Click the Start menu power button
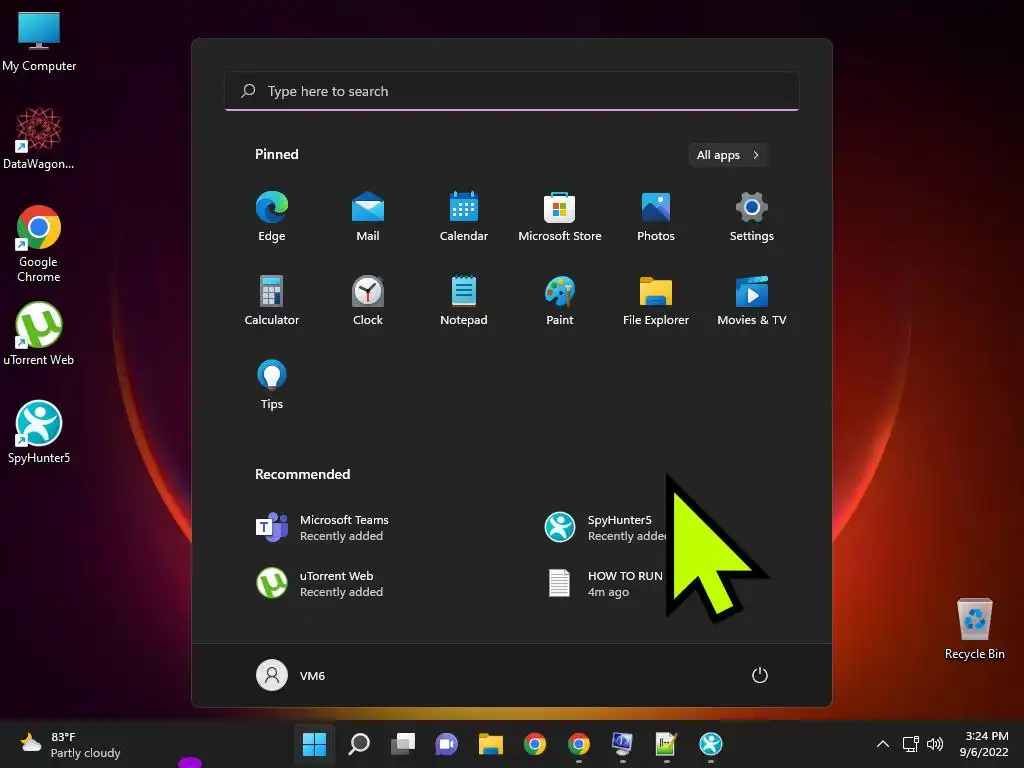 coord(760,675)
